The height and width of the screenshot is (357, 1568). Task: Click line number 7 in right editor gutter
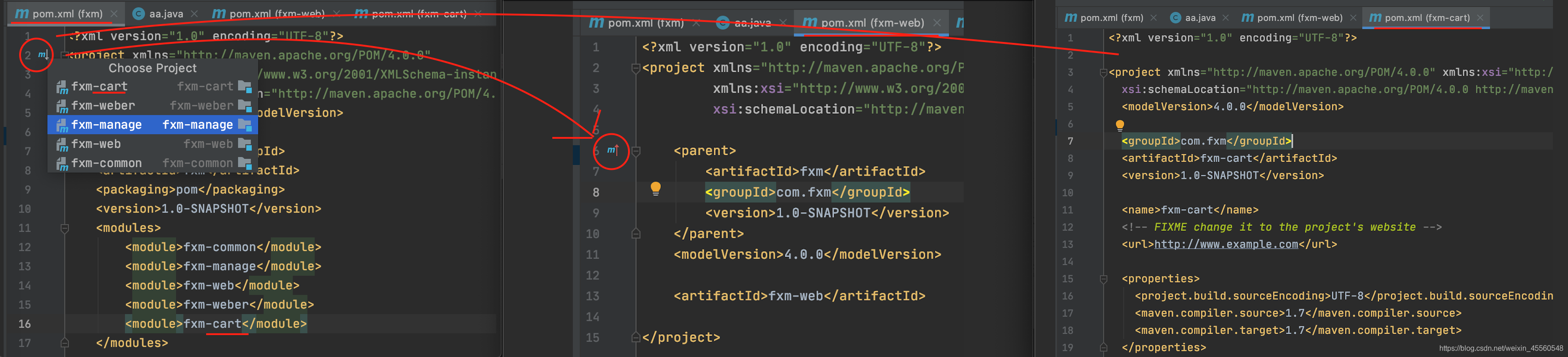click(1070, 142)
